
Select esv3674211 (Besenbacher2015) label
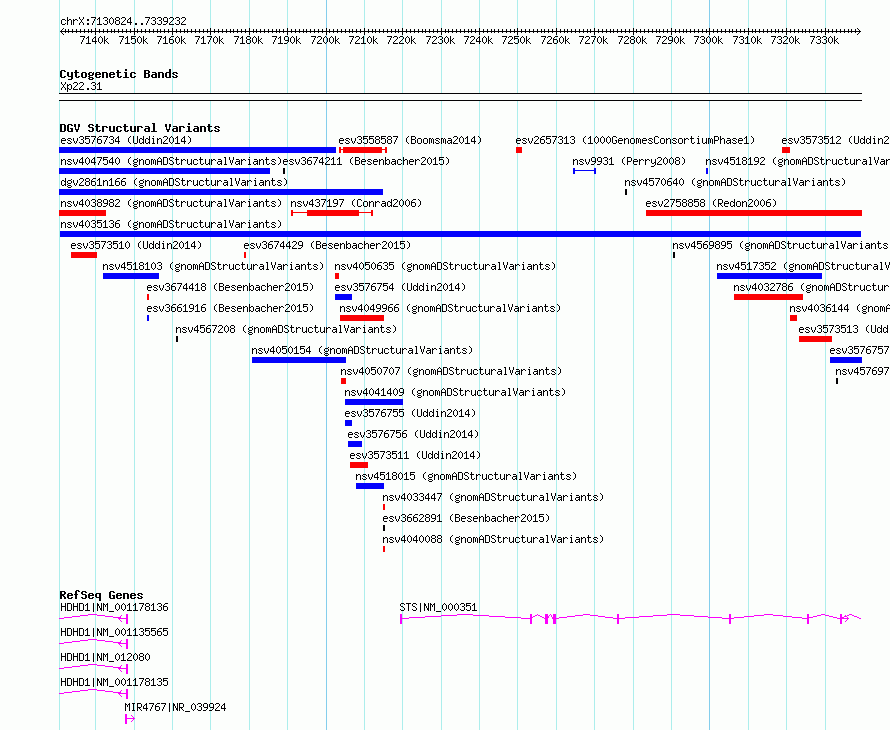[x=366, y=161]
